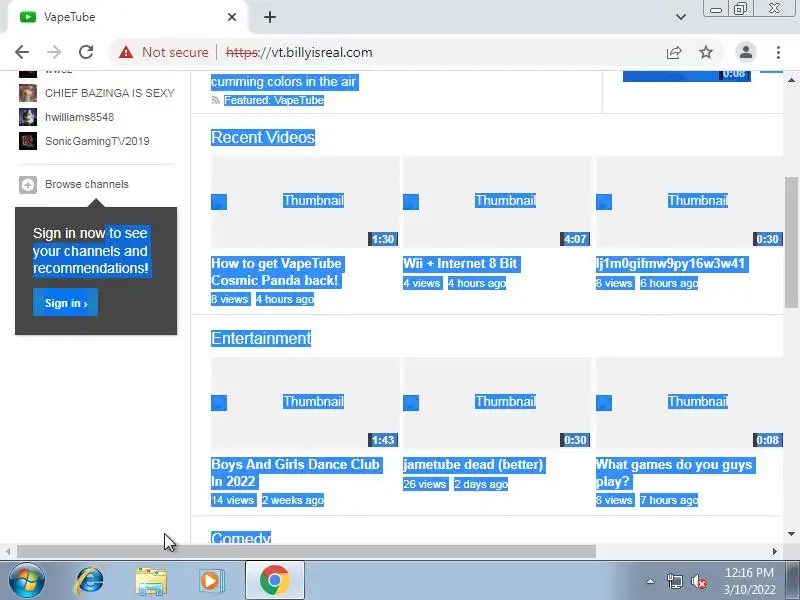Bookmark this page with the star icon
Viewport: 800px width, 600px height.
coord(706,52)
